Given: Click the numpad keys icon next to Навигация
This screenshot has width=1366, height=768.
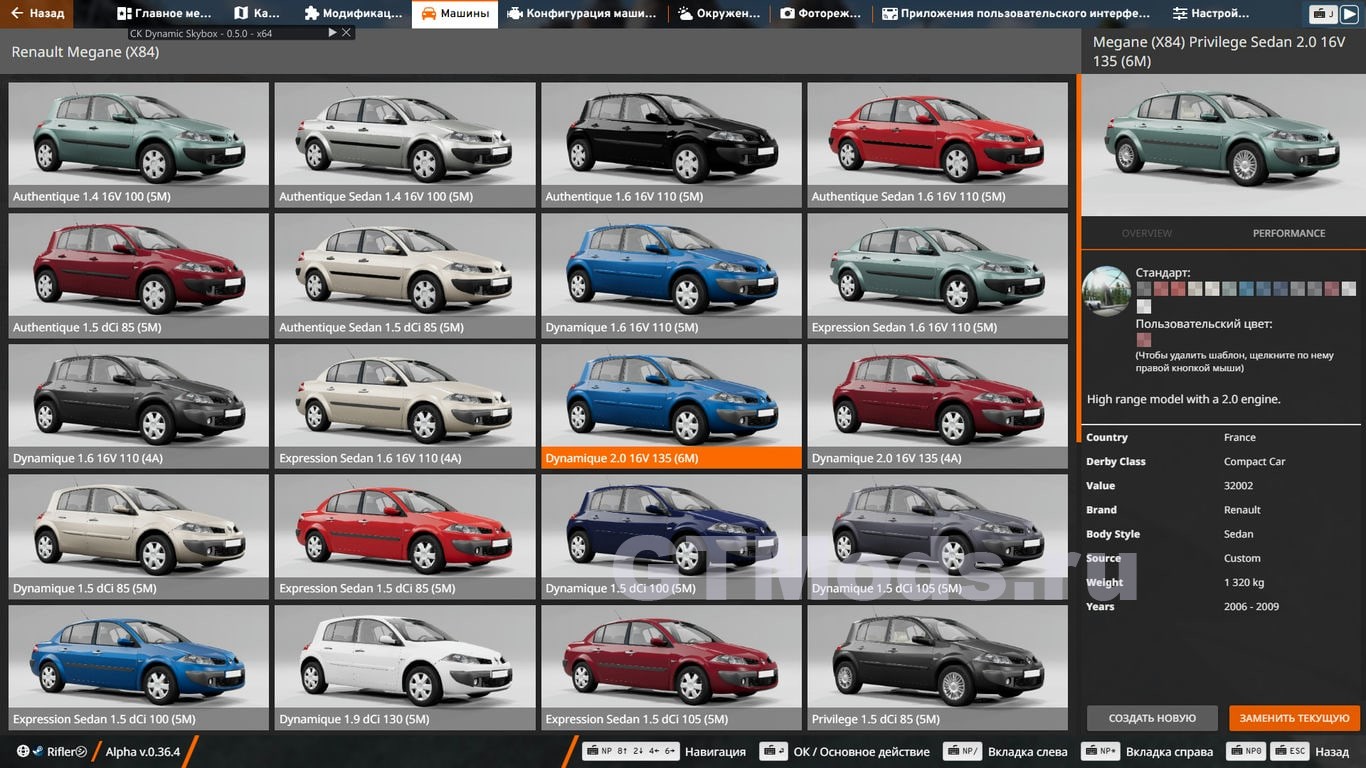Looking at the screenshot, I should click(631, 751).
